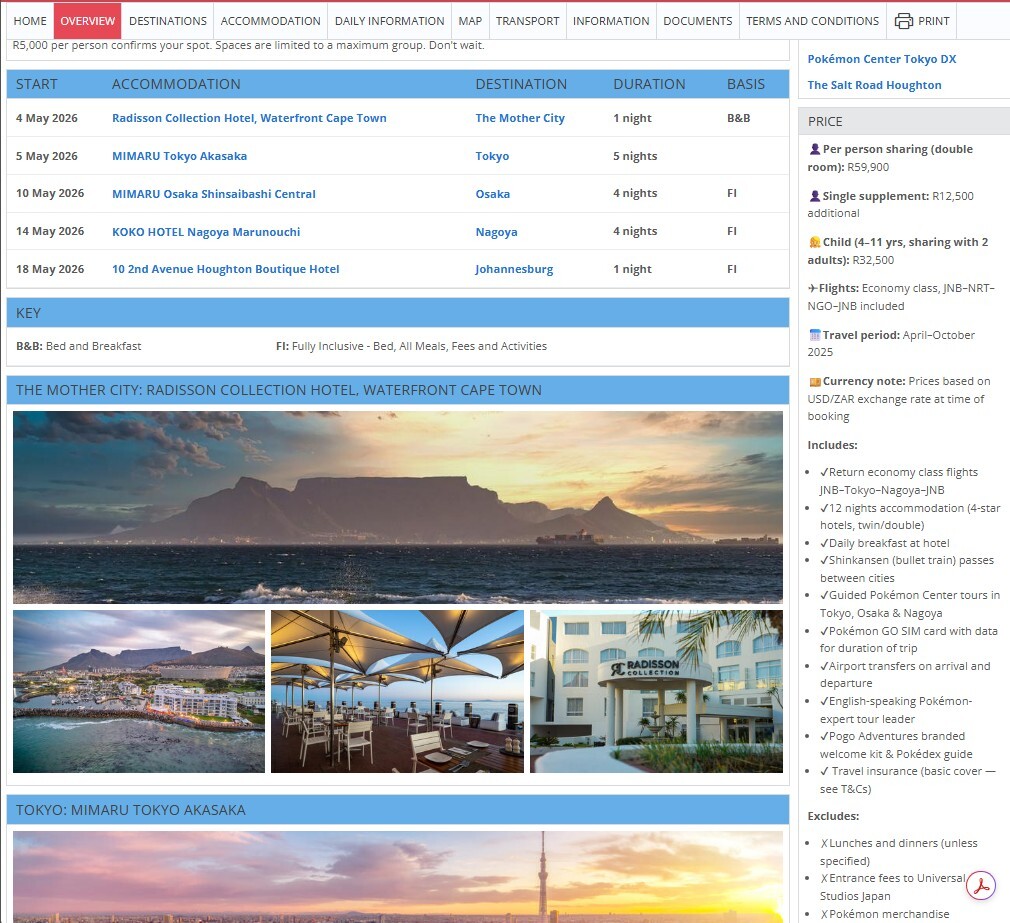
Task: Click the child icon beside Child price
Action: pyautogui.click(x=815, y=242)
